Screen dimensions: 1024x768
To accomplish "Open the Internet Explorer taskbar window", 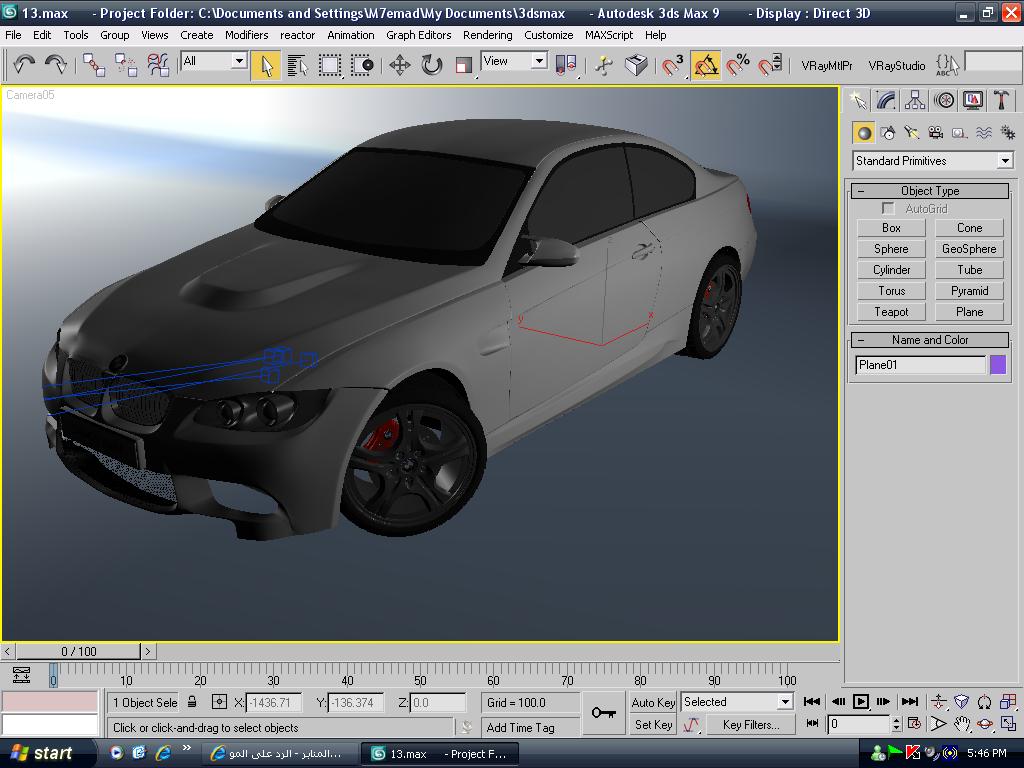I will coord(280,754).
